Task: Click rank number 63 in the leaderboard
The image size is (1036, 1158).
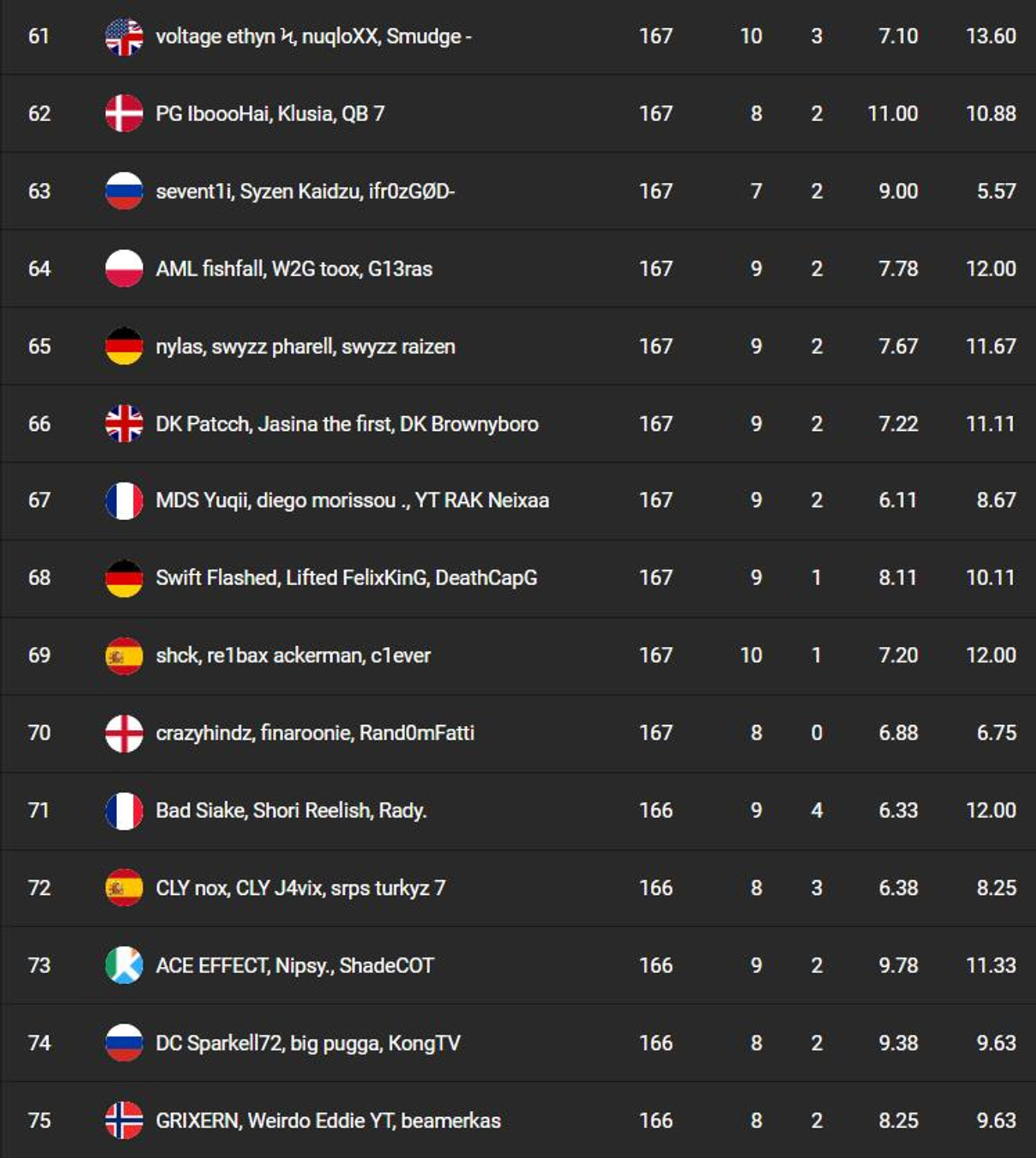Action: pyautogui.click(x=39, y=191)
